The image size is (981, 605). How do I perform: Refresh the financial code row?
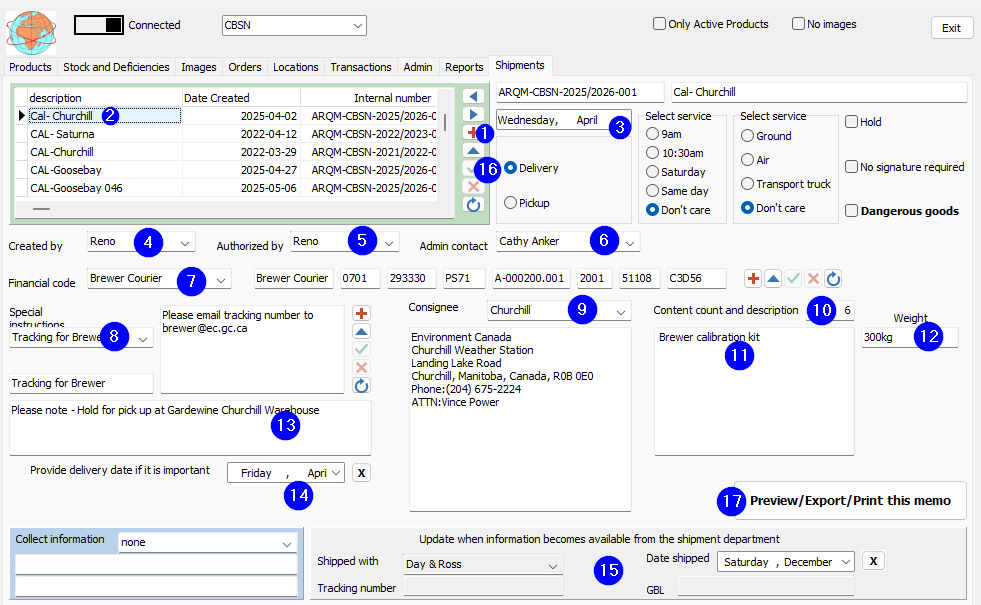833,278
